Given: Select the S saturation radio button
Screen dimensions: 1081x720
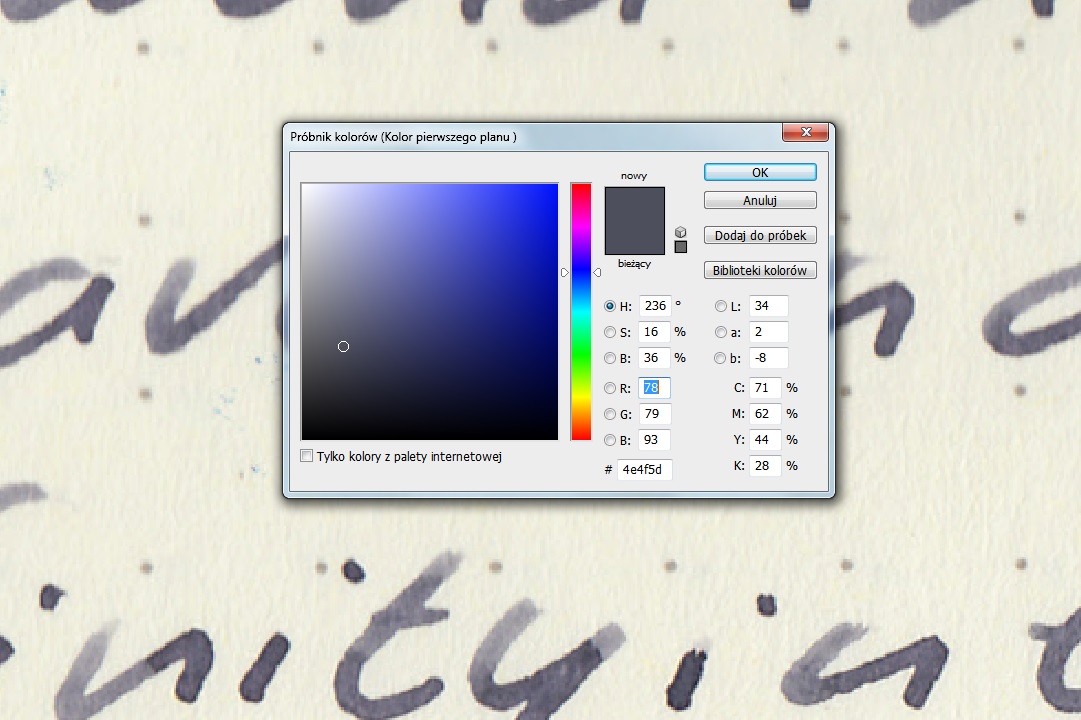Looking at the screenshot, I should click(610, 332).
